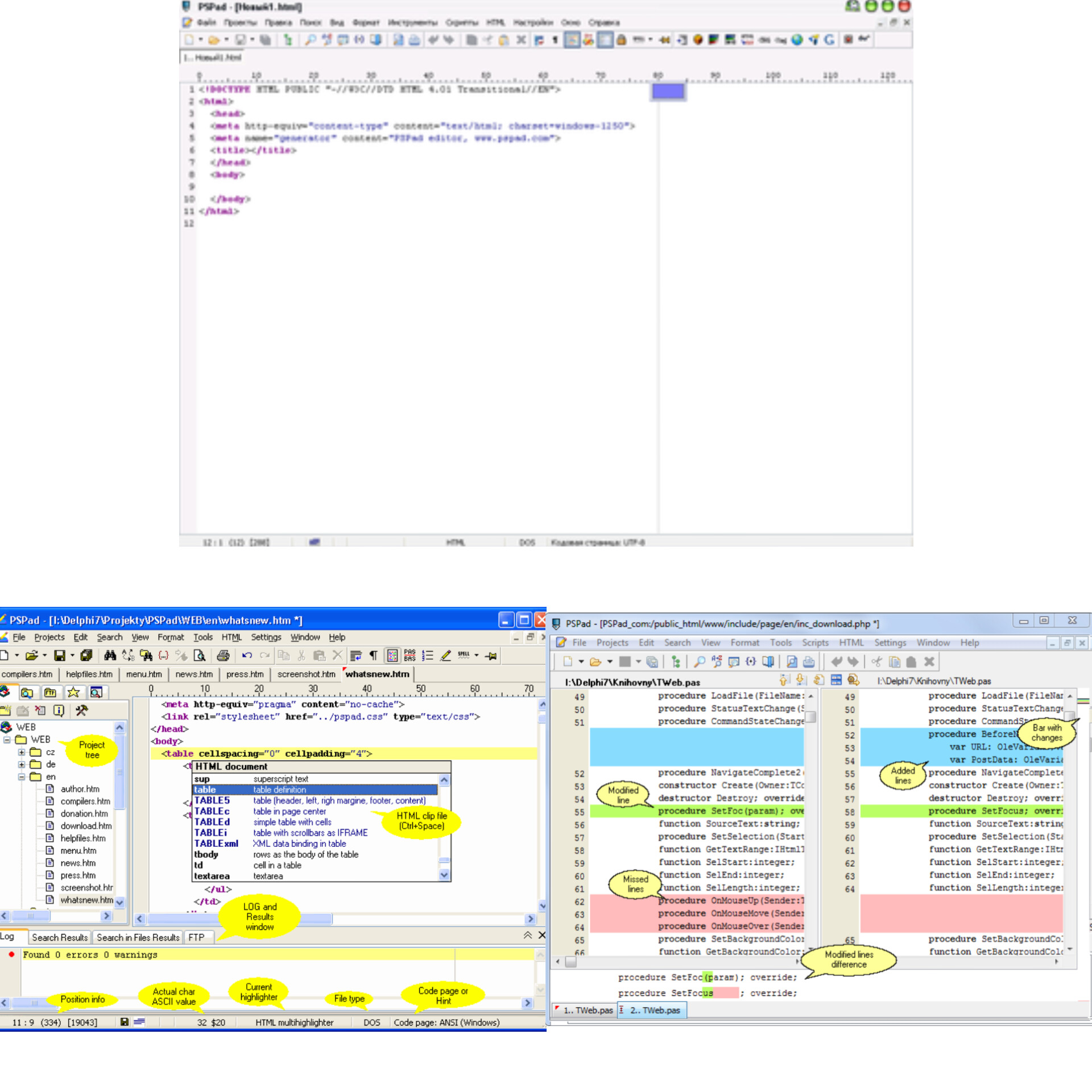Click the Undo arrow icon
The height and width of the screenshot is (1092, 1092).
[x=247, y=656]
